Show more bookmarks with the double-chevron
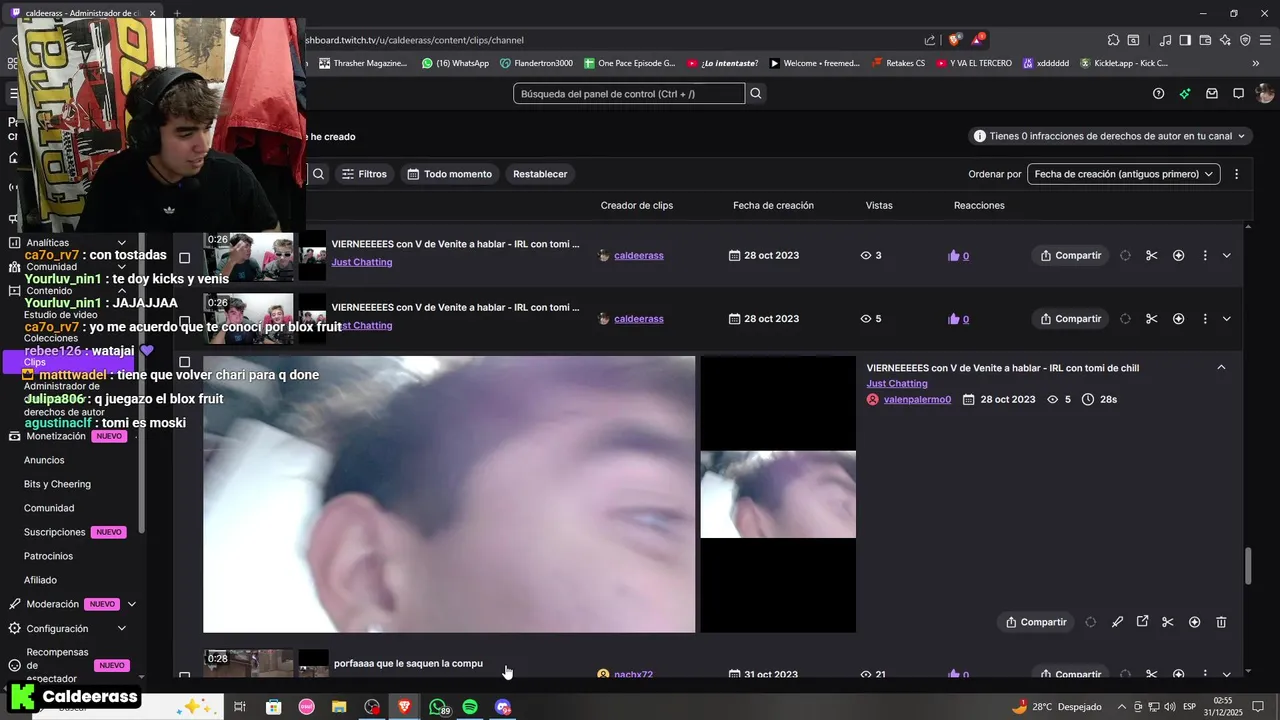 point(1256,63)
